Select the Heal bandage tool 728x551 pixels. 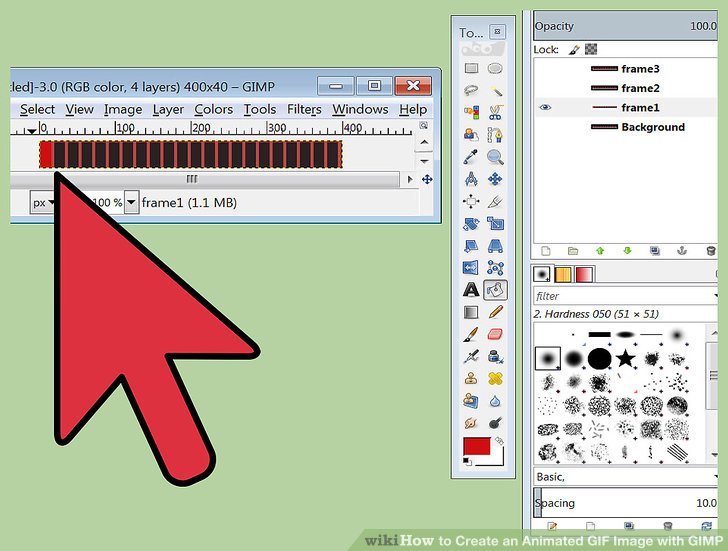click(495, 378)
